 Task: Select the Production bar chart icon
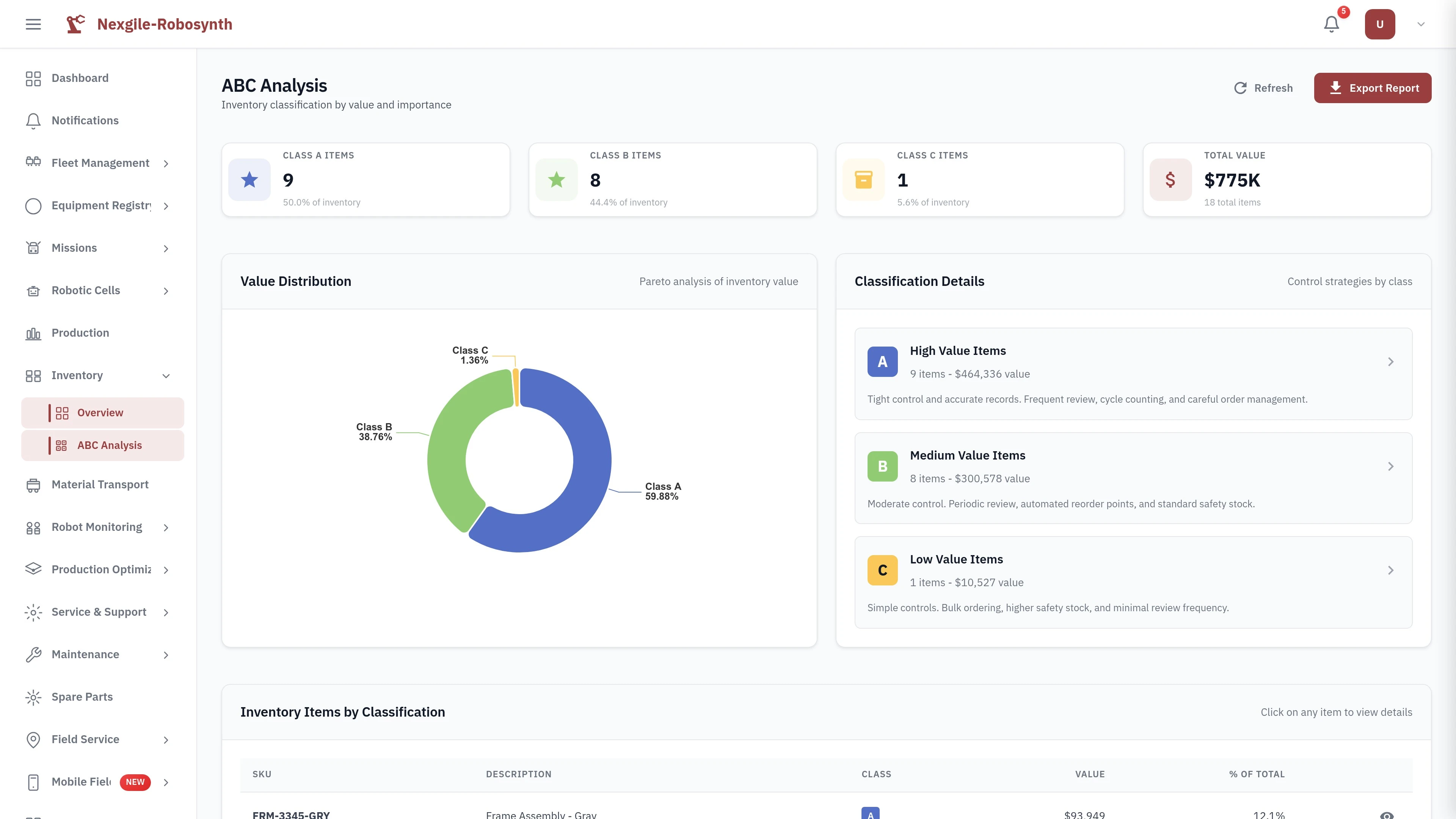pos(33,333)
